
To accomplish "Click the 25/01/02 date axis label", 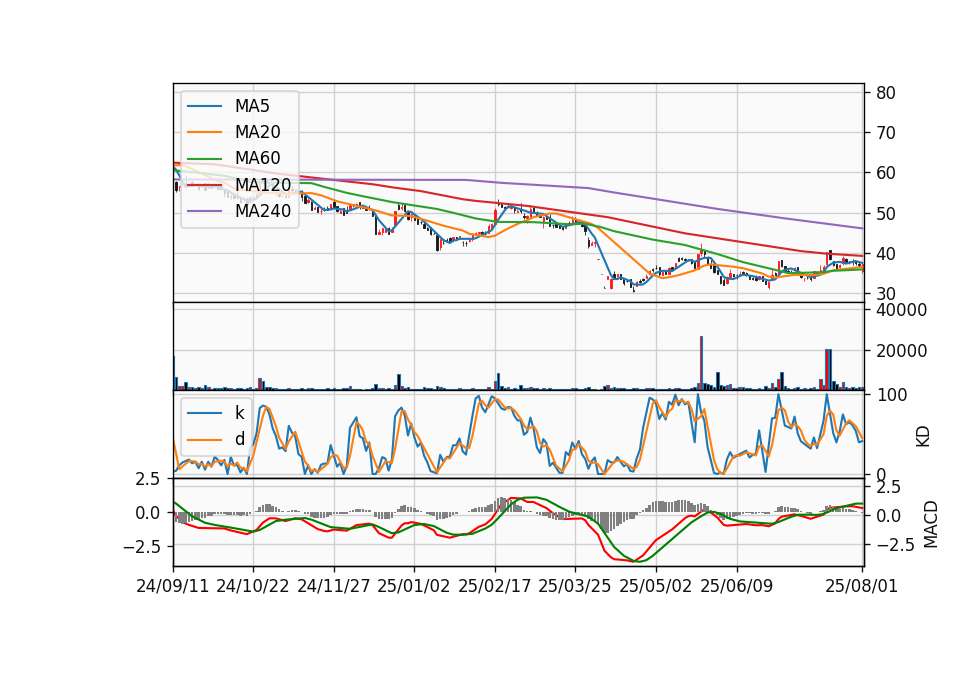I will [x=413, y=586].
